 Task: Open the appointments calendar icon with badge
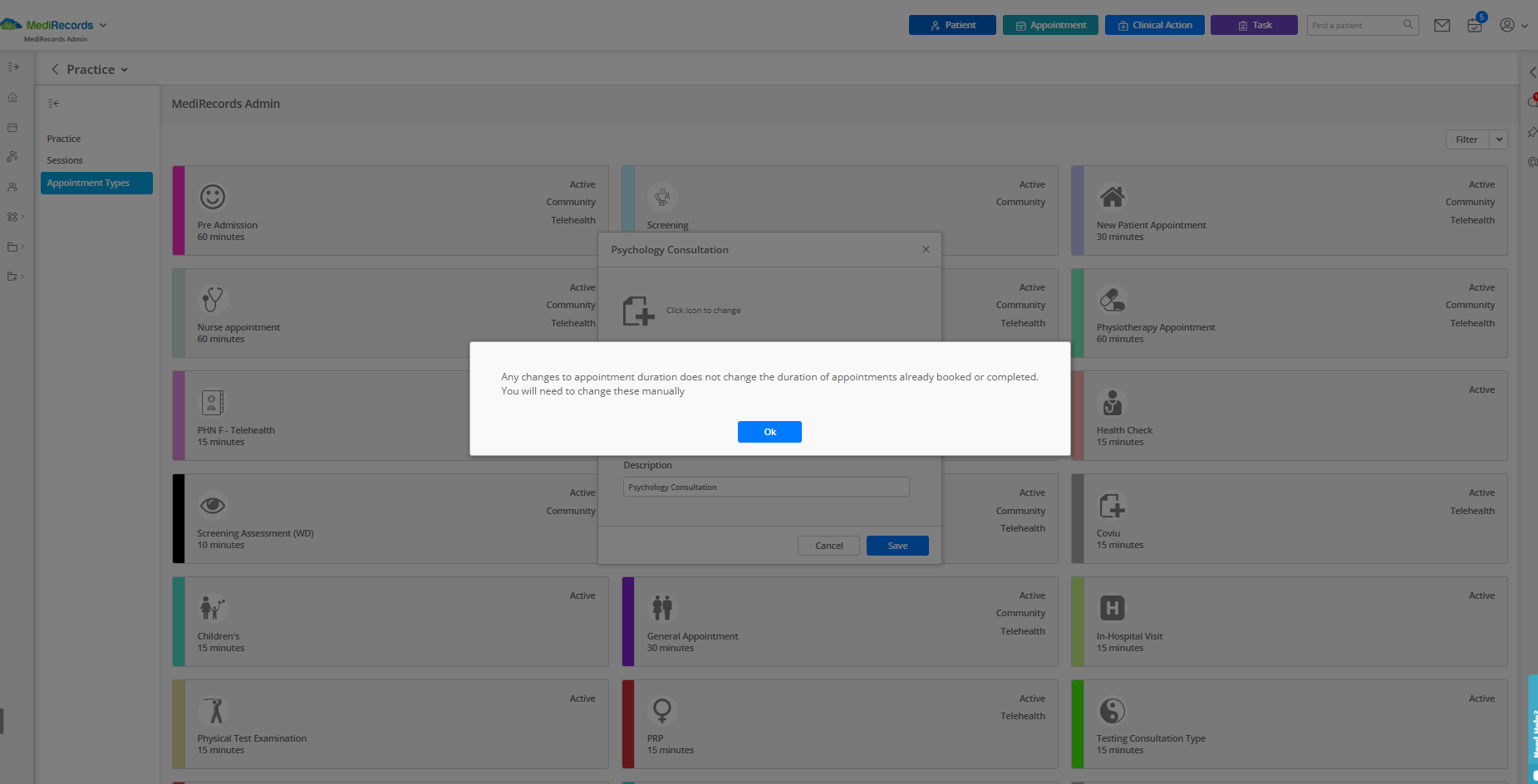(x=1475, y=26)
